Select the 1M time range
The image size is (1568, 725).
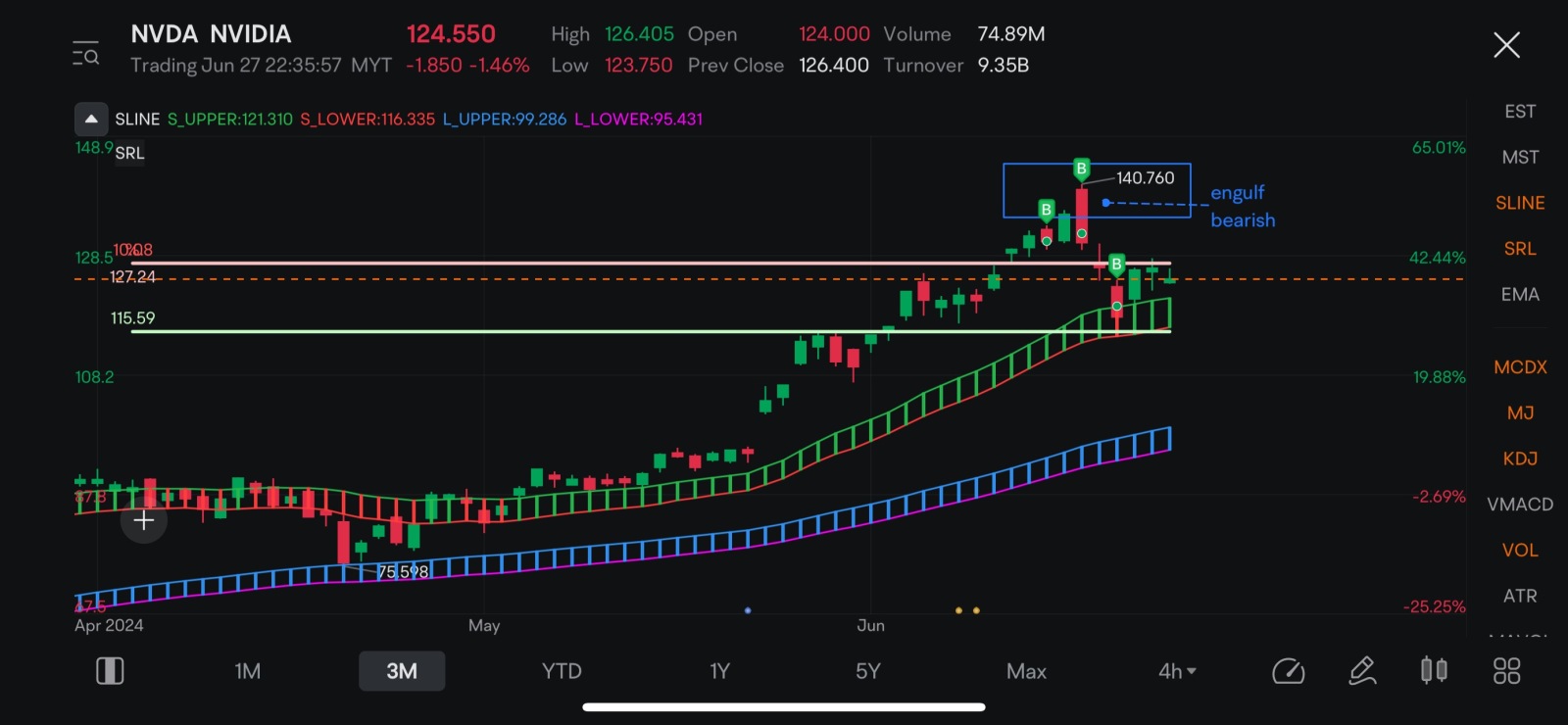(x=248, y=671)
